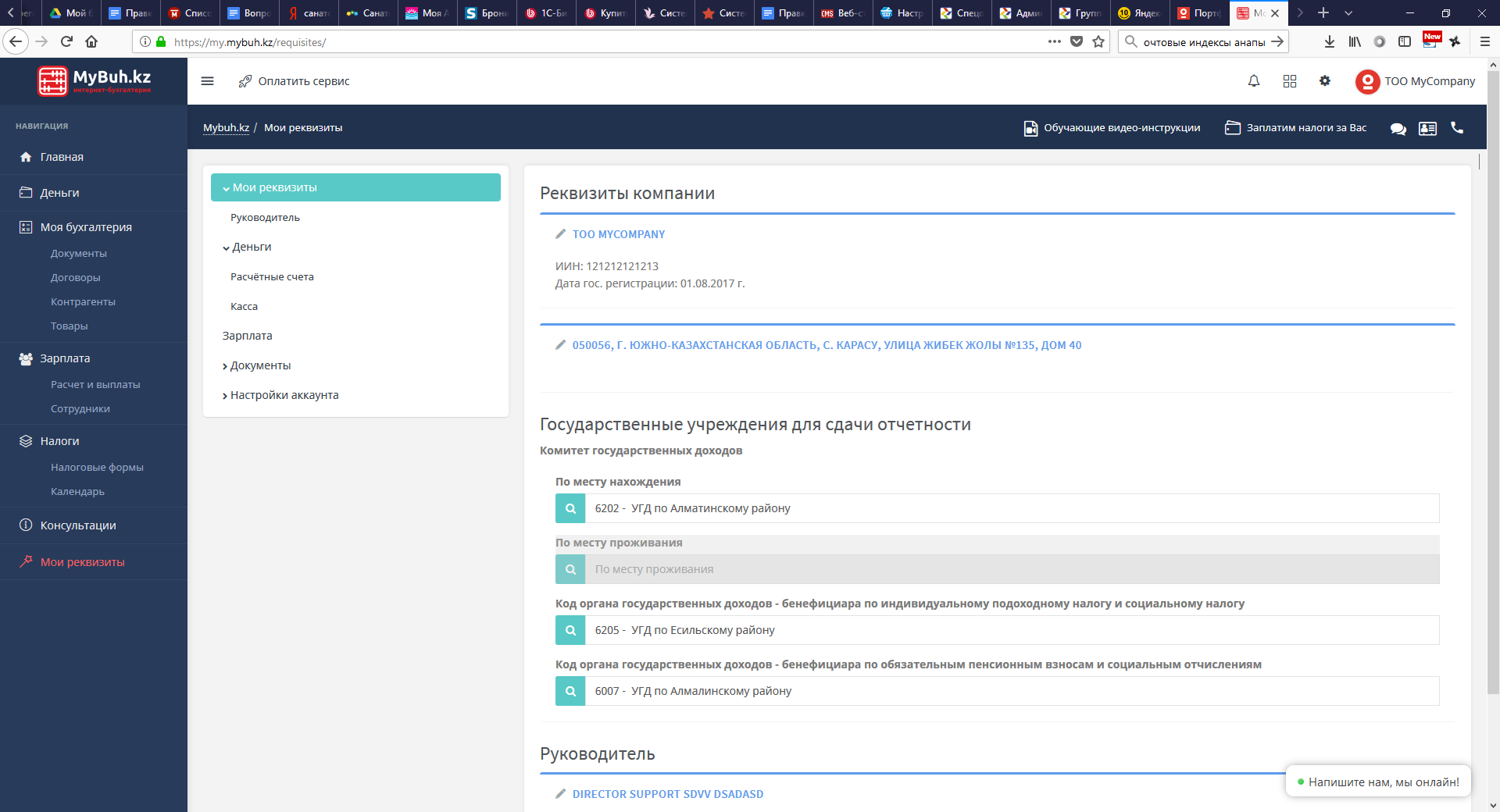Viewport: 1500px width, 812px height.
Task: Bookmark this page with star
Action: click(1098, 41)
